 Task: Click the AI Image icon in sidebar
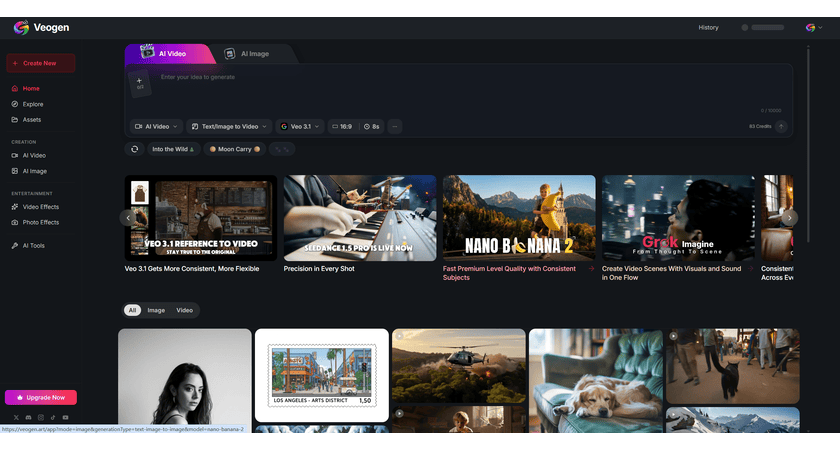point(15,171)
